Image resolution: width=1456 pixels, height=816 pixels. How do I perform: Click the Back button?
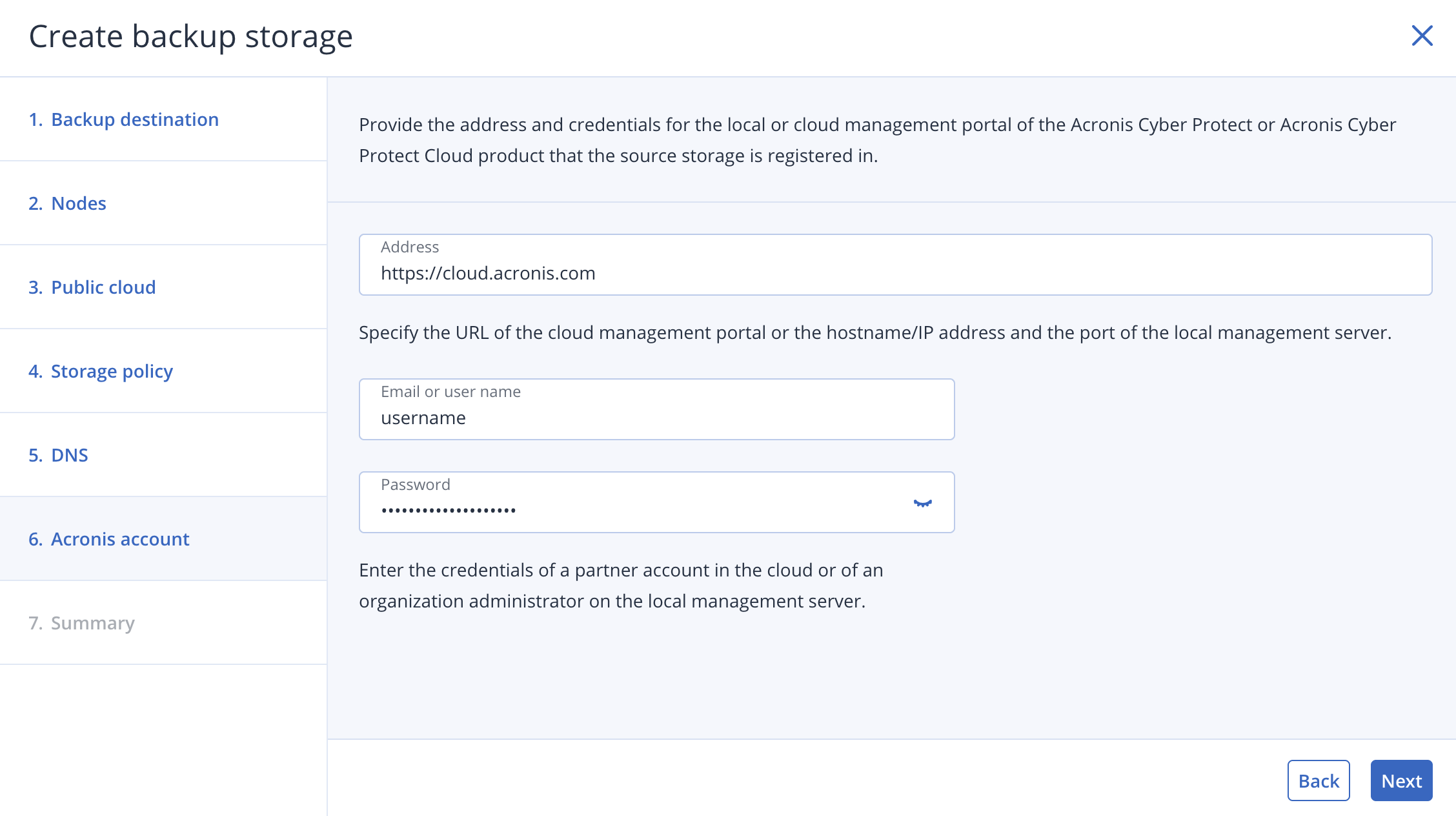(1319, 780)
